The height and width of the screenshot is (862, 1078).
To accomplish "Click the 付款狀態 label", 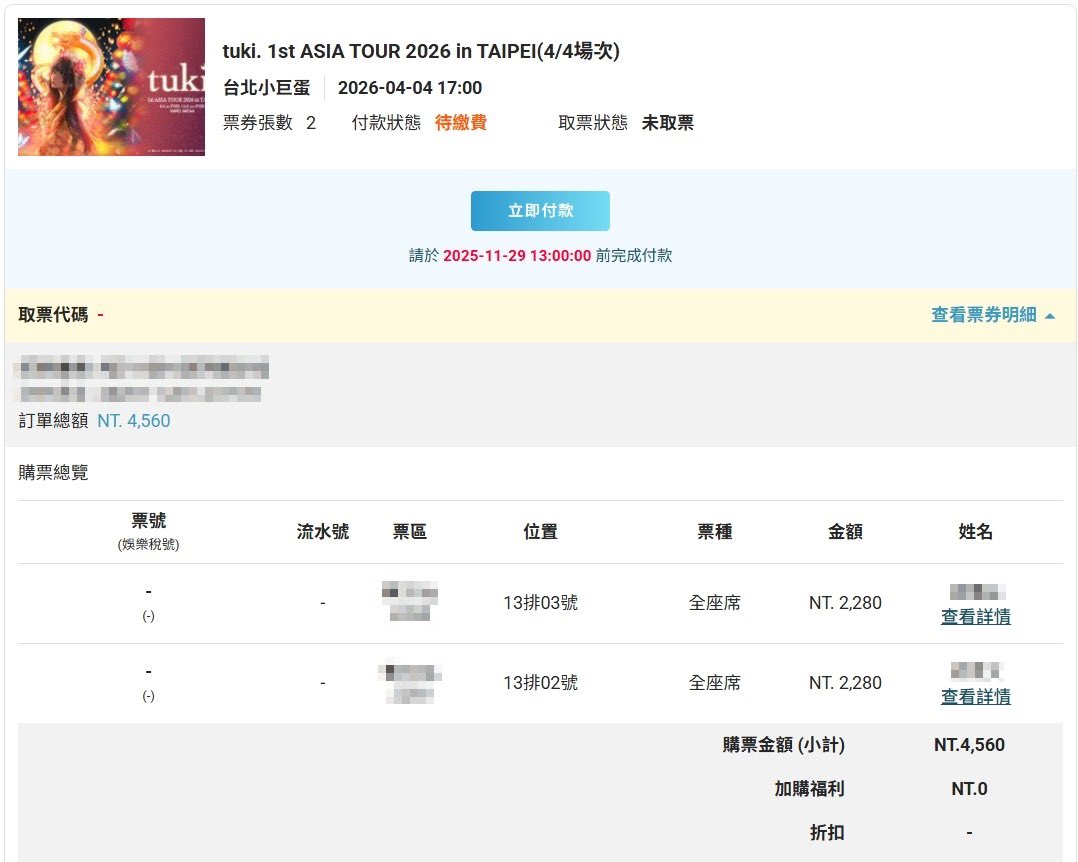I will tap(386, 122).
